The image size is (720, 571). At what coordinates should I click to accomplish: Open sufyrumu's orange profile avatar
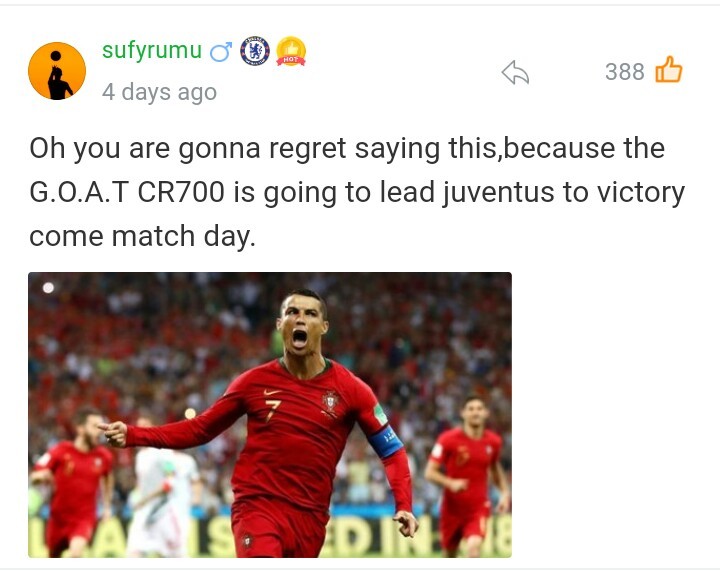(57, 71)
